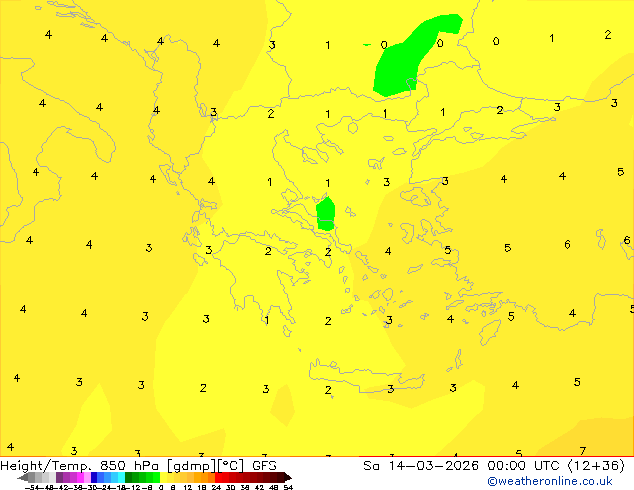Click the GFS model label
The width and height of the screenshot is (634, 490).
tap(264, 466)
